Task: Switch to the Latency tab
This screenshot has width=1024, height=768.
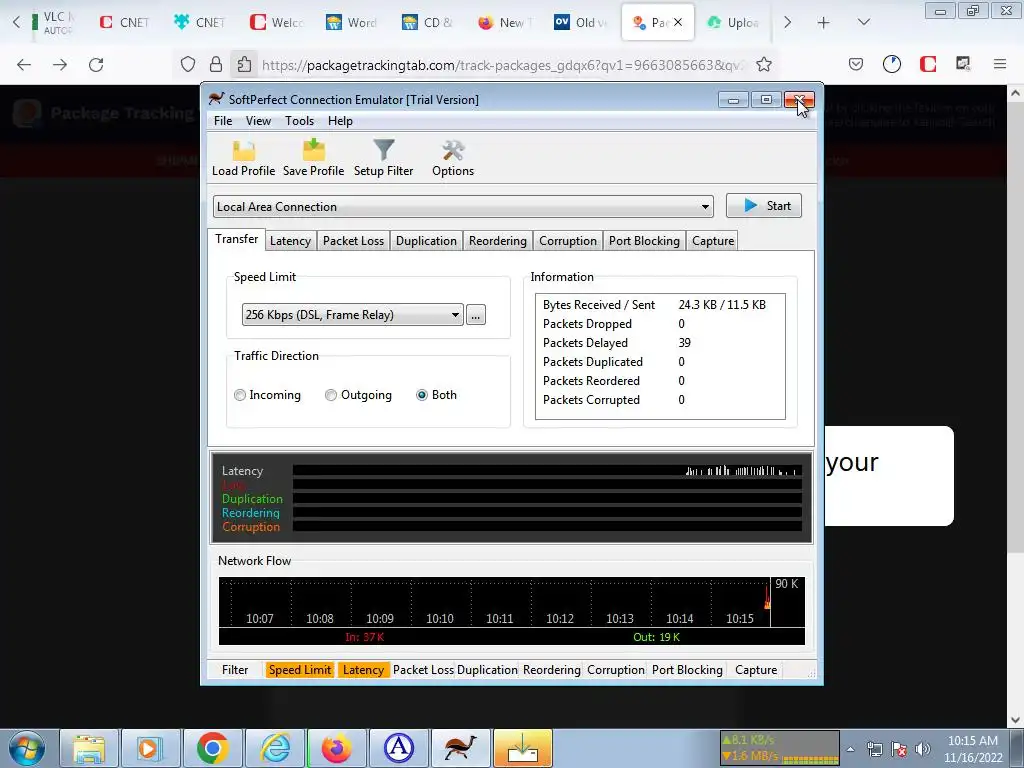Action: coord(290,241)
